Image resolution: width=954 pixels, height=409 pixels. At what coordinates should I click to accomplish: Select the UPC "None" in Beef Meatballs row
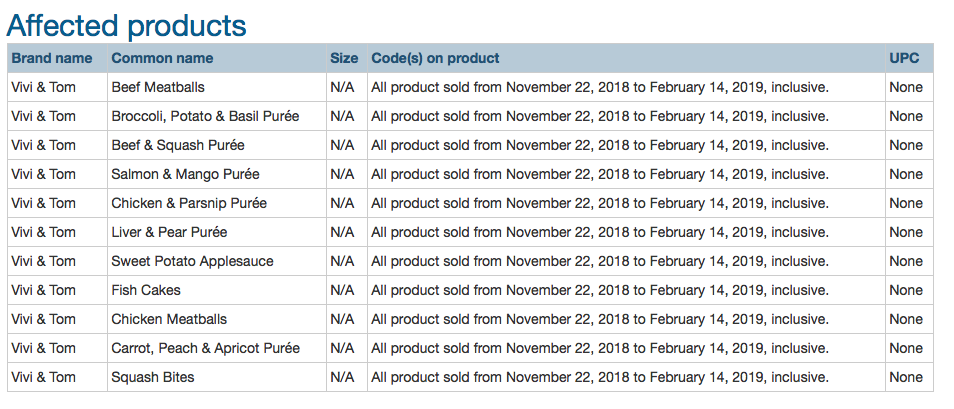tap(906, 87)
